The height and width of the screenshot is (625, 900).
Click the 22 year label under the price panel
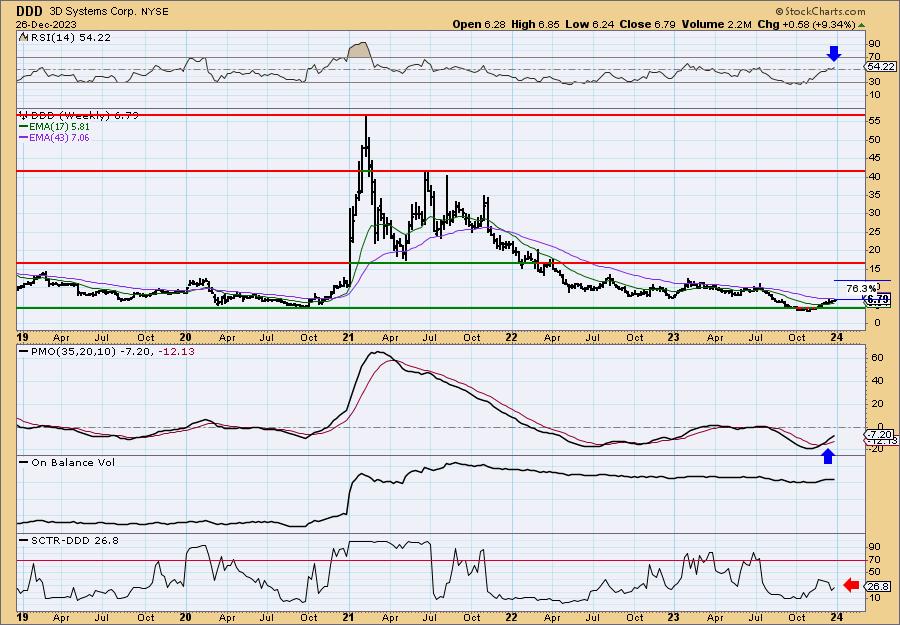511,337
